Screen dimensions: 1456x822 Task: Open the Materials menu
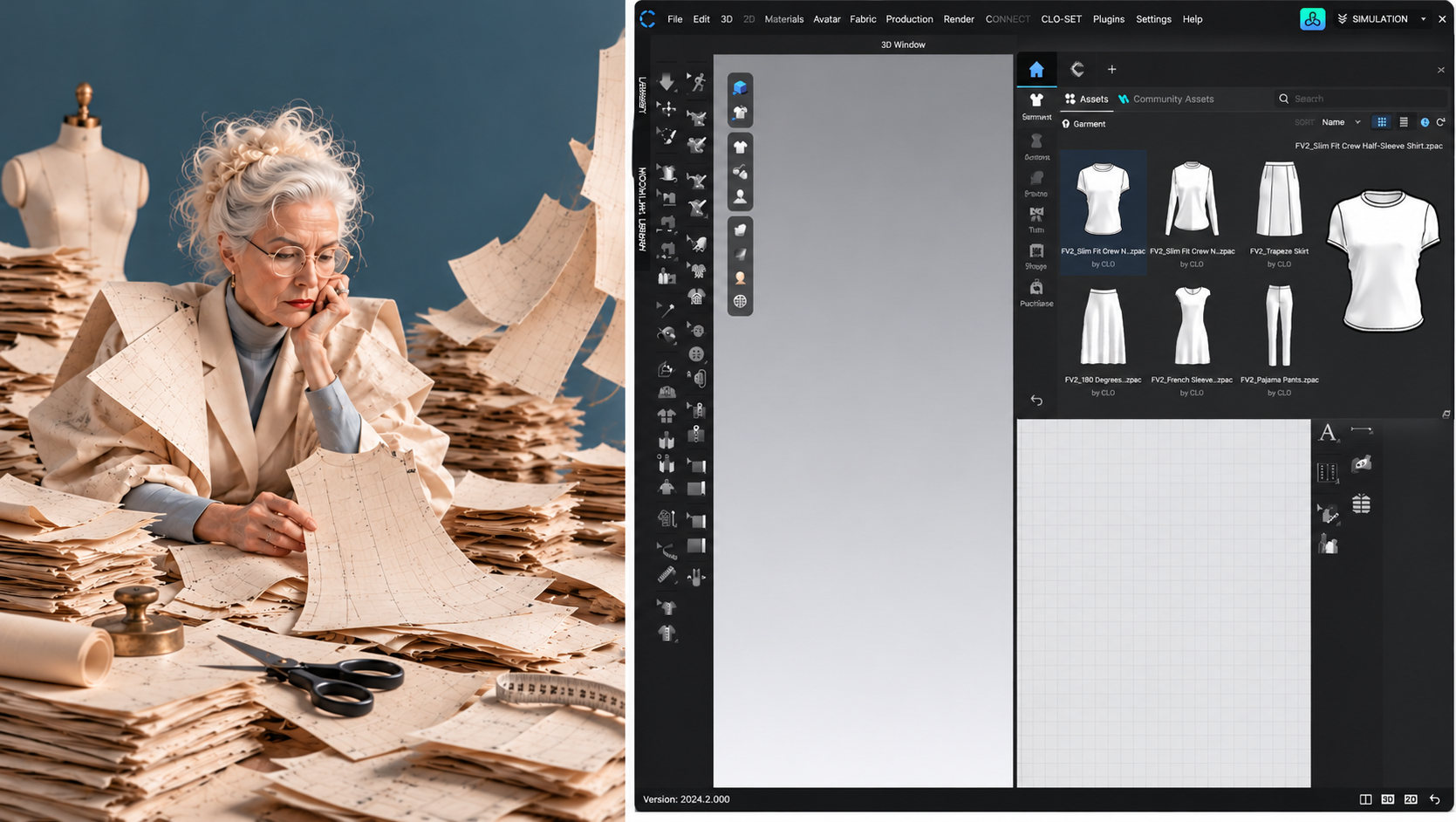pyautogui.click(x=784, y=19)
